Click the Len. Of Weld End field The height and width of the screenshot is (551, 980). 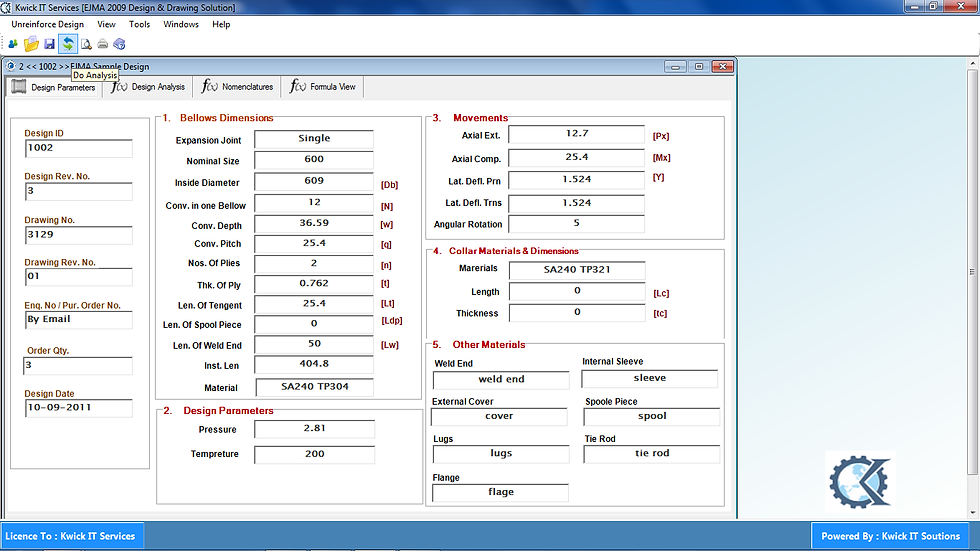[x=314, y=344]
